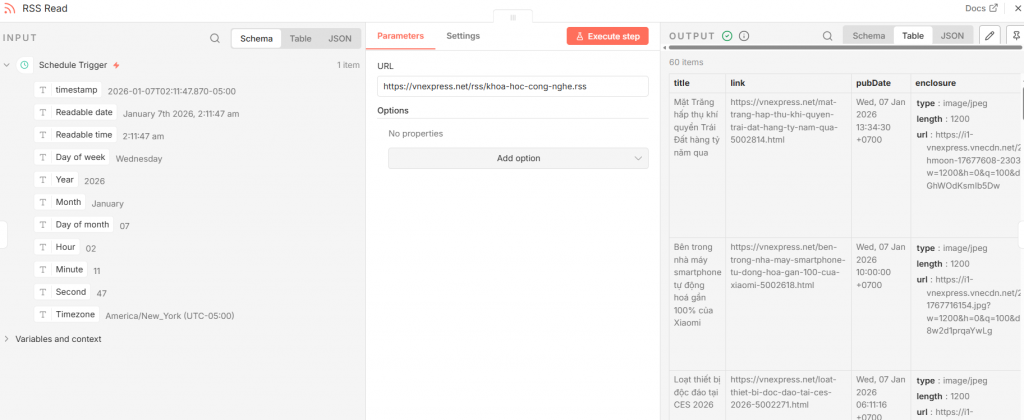The image size is (1024, 420).
Task: Click the RSS URL input field
Action: pos(513,87)
